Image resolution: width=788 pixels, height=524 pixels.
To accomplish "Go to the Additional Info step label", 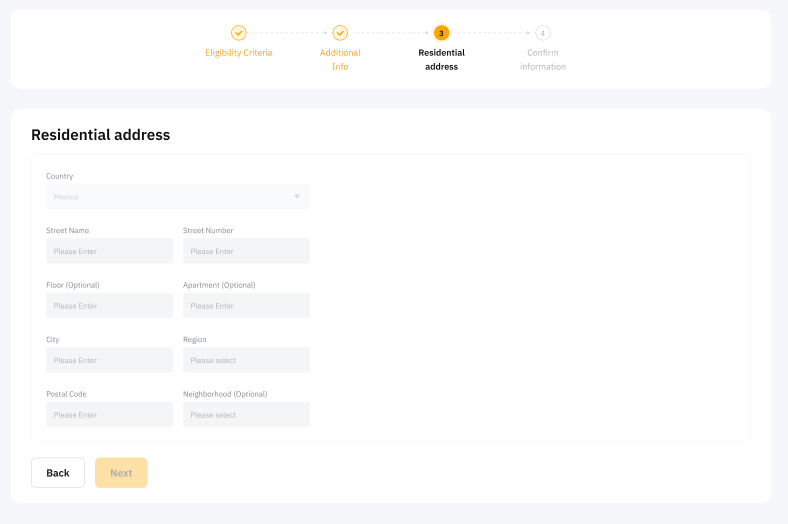I will click(340, 60).
